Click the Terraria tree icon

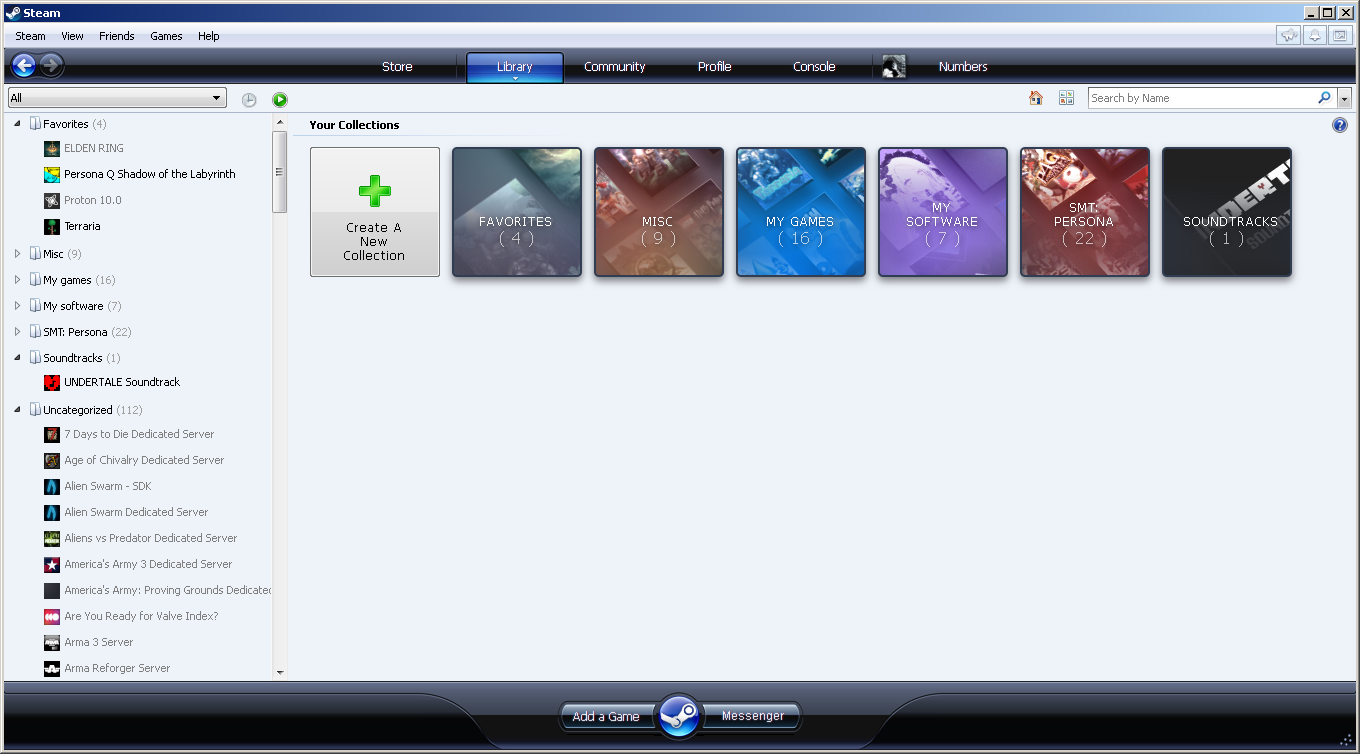[x=52, y=226]
